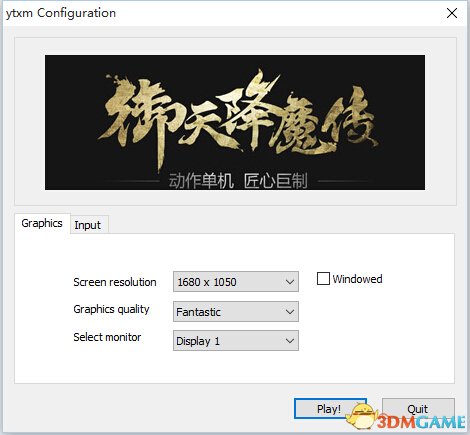470x435 pixels.
Task: Click the Graphics quality label
Action: 111,309
